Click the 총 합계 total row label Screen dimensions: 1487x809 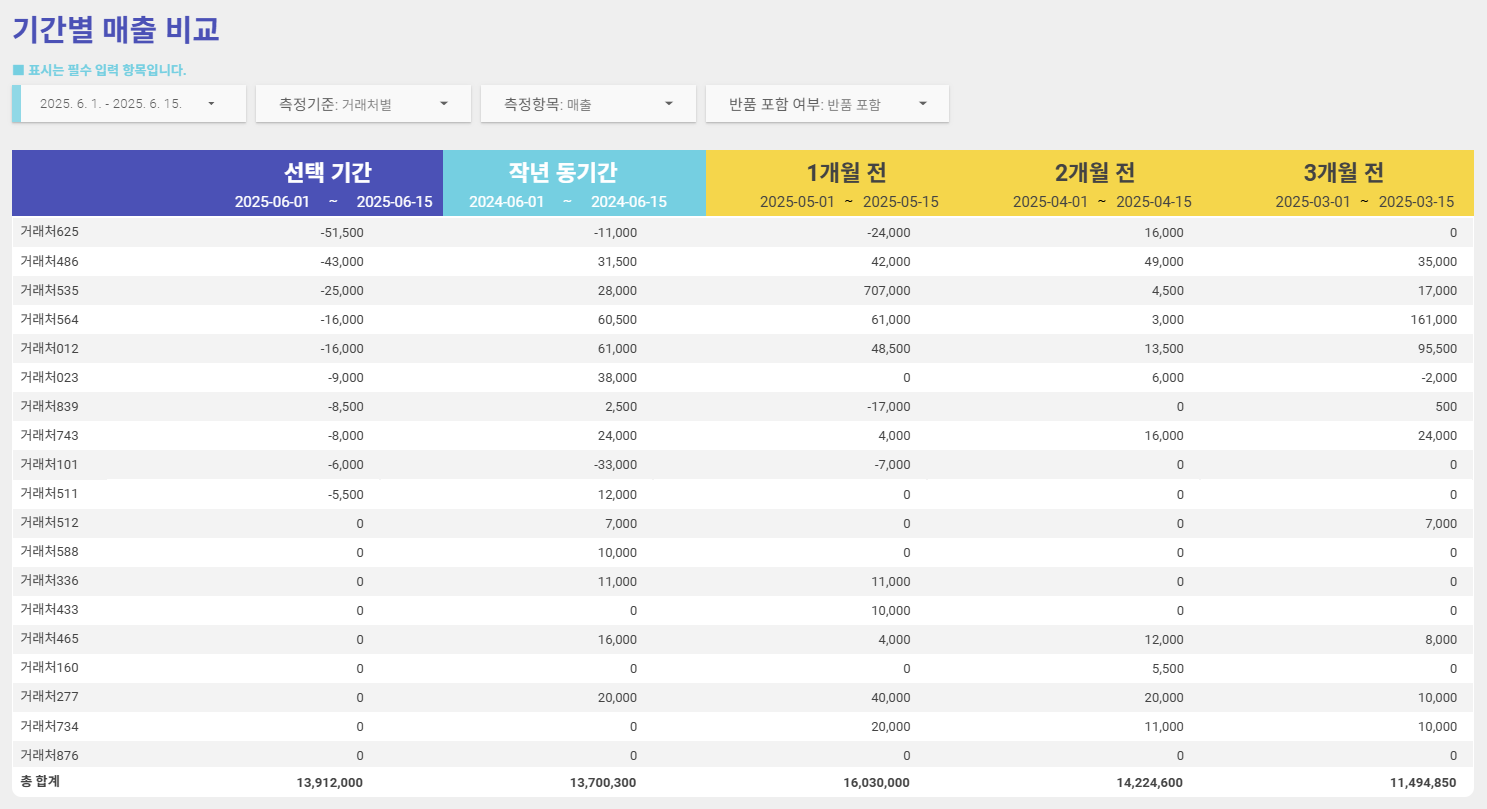(40, 781)
